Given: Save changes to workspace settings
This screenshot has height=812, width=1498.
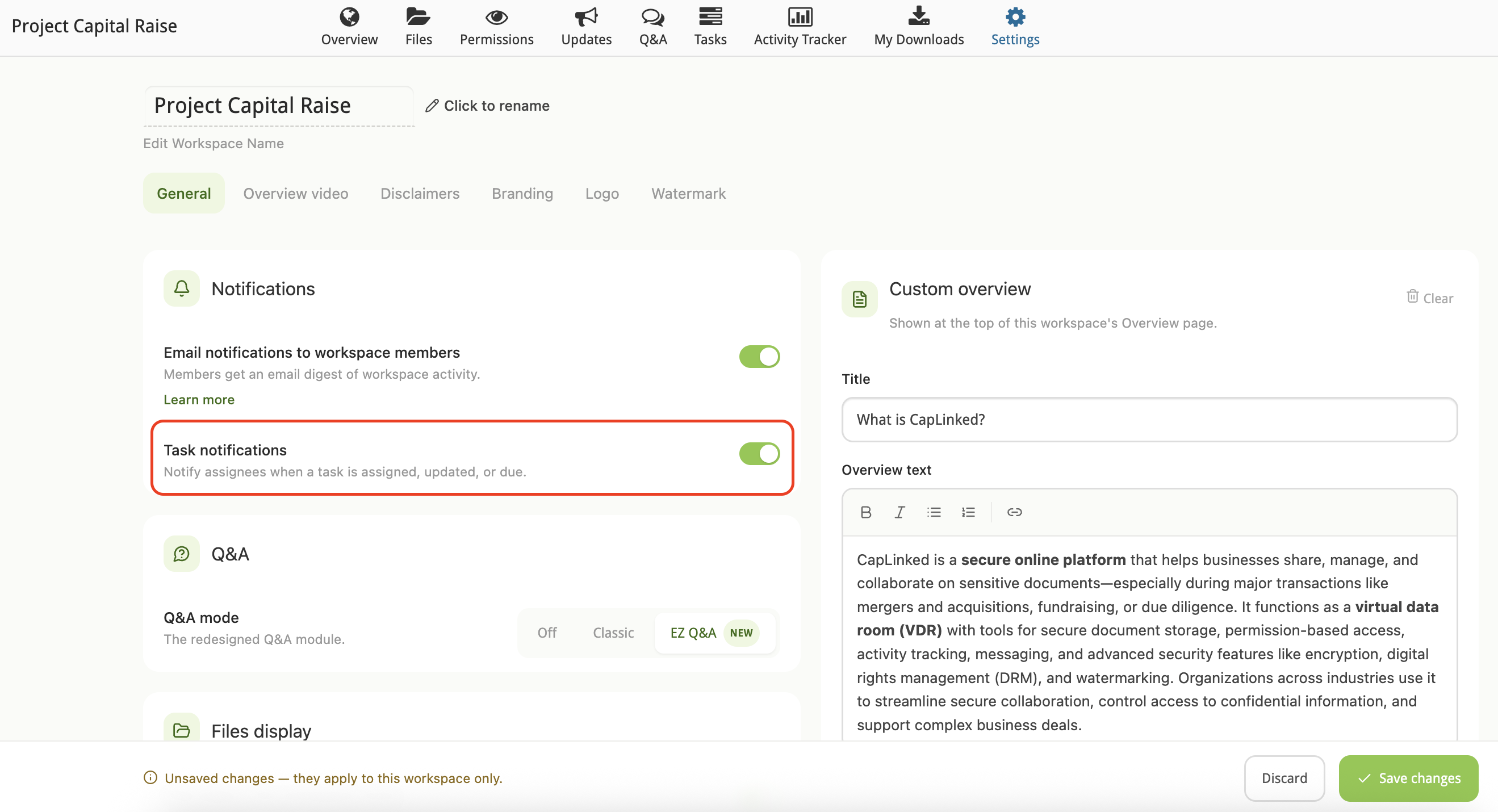Looking at the screenshot, I should (1408, 778).
